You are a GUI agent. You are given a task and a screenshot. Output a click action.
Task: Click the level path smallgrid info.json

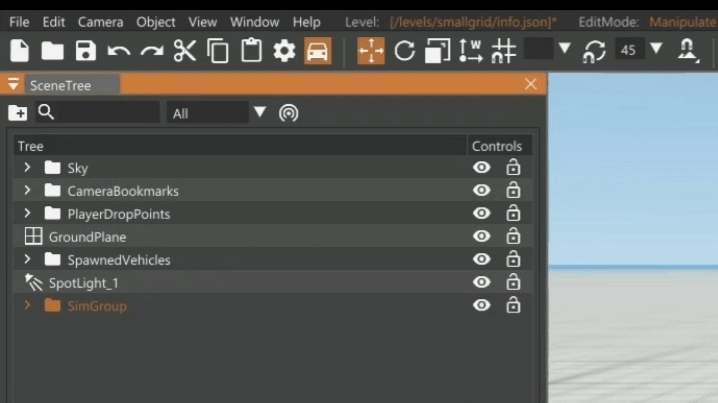(x=473, y=22)
